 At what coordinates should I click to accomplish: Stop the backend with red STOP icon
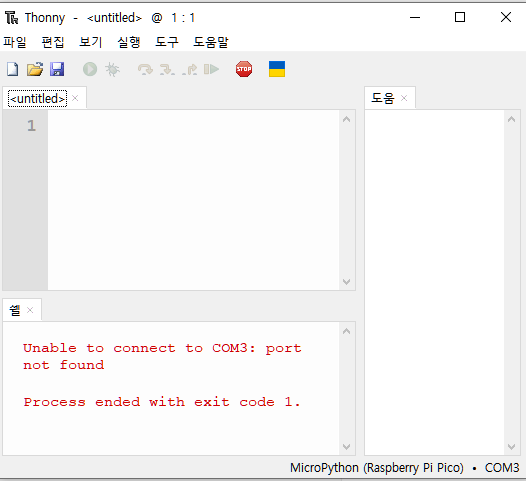[x=244, y=69]
